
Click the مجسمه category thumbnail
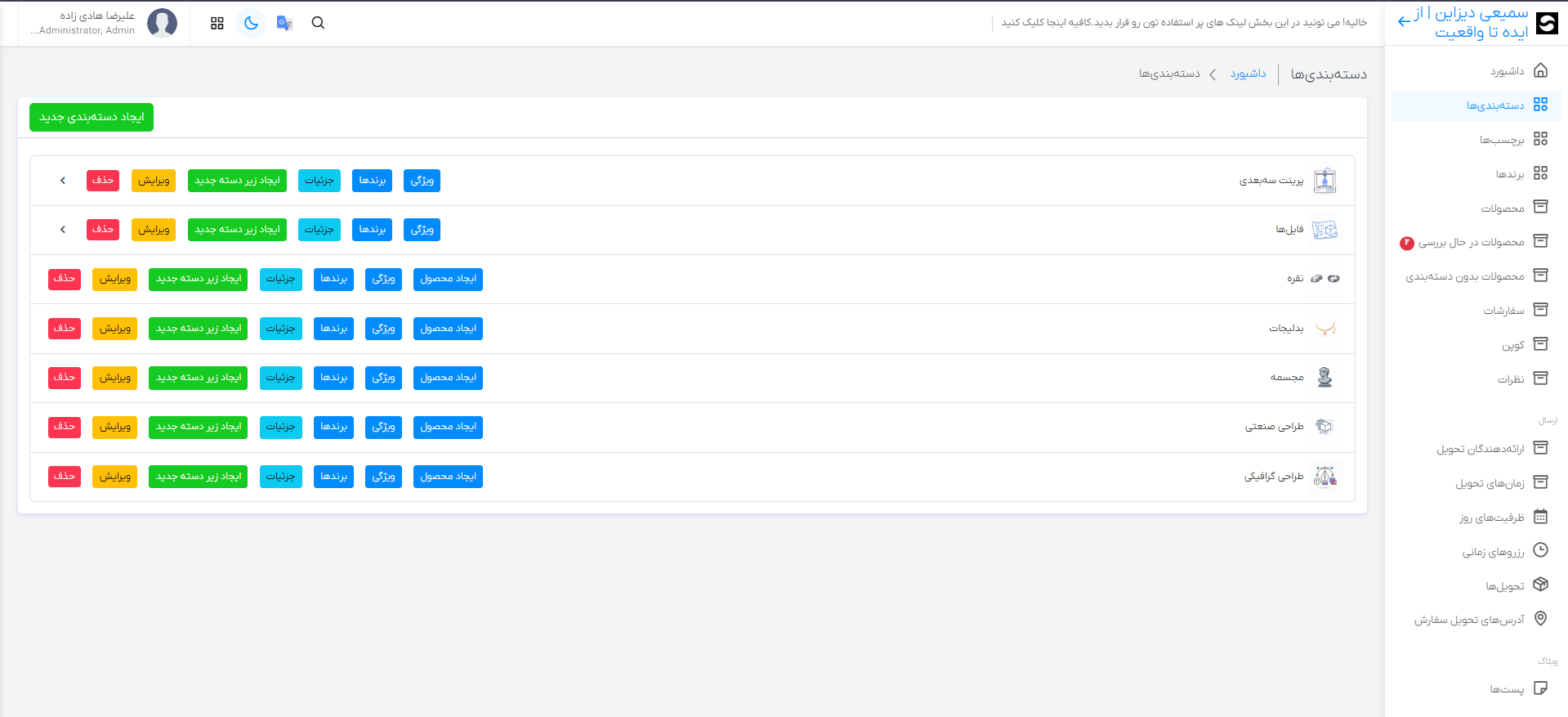(x=1325, y=378)
